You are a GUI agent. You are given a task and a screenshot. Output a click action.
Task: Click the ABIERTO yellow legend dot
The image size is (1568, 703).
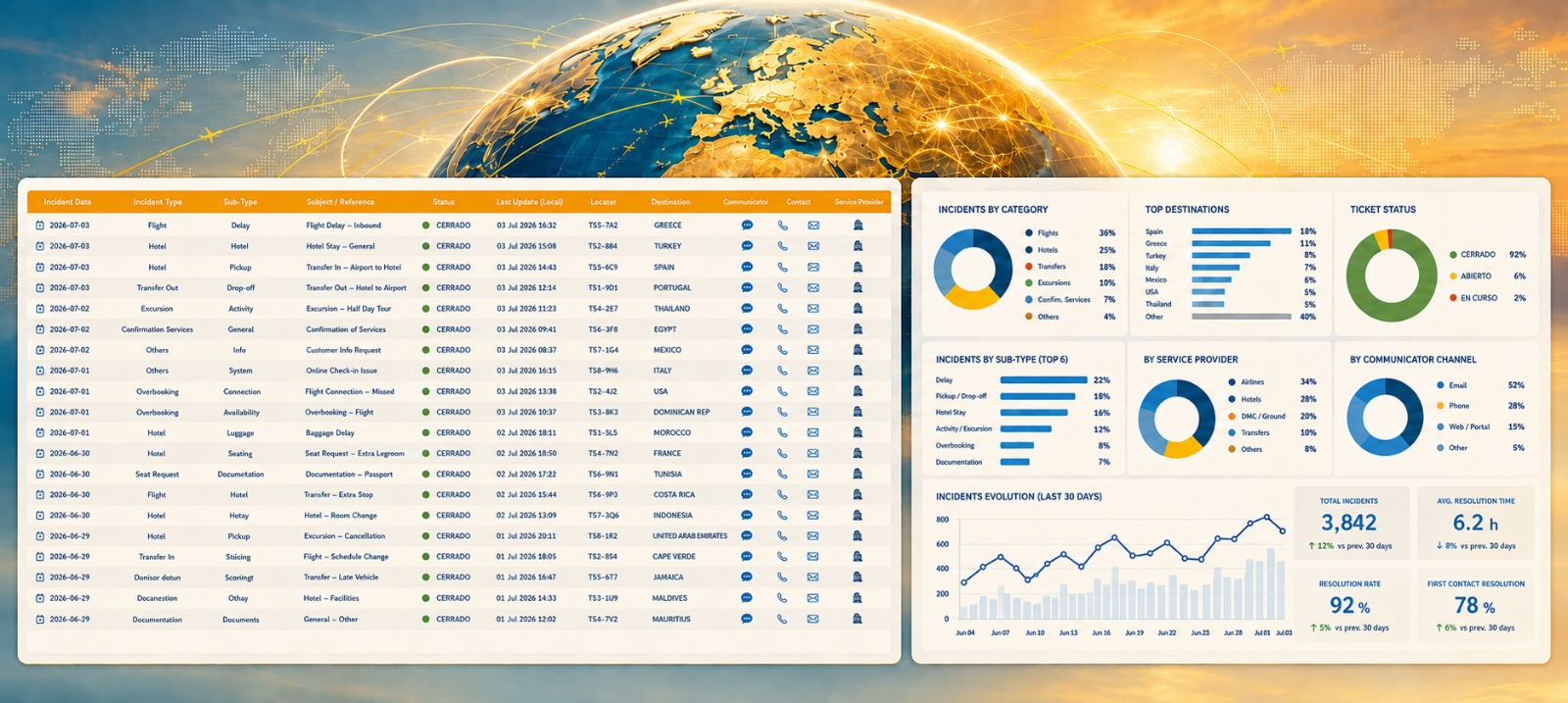click(1453, 276)
